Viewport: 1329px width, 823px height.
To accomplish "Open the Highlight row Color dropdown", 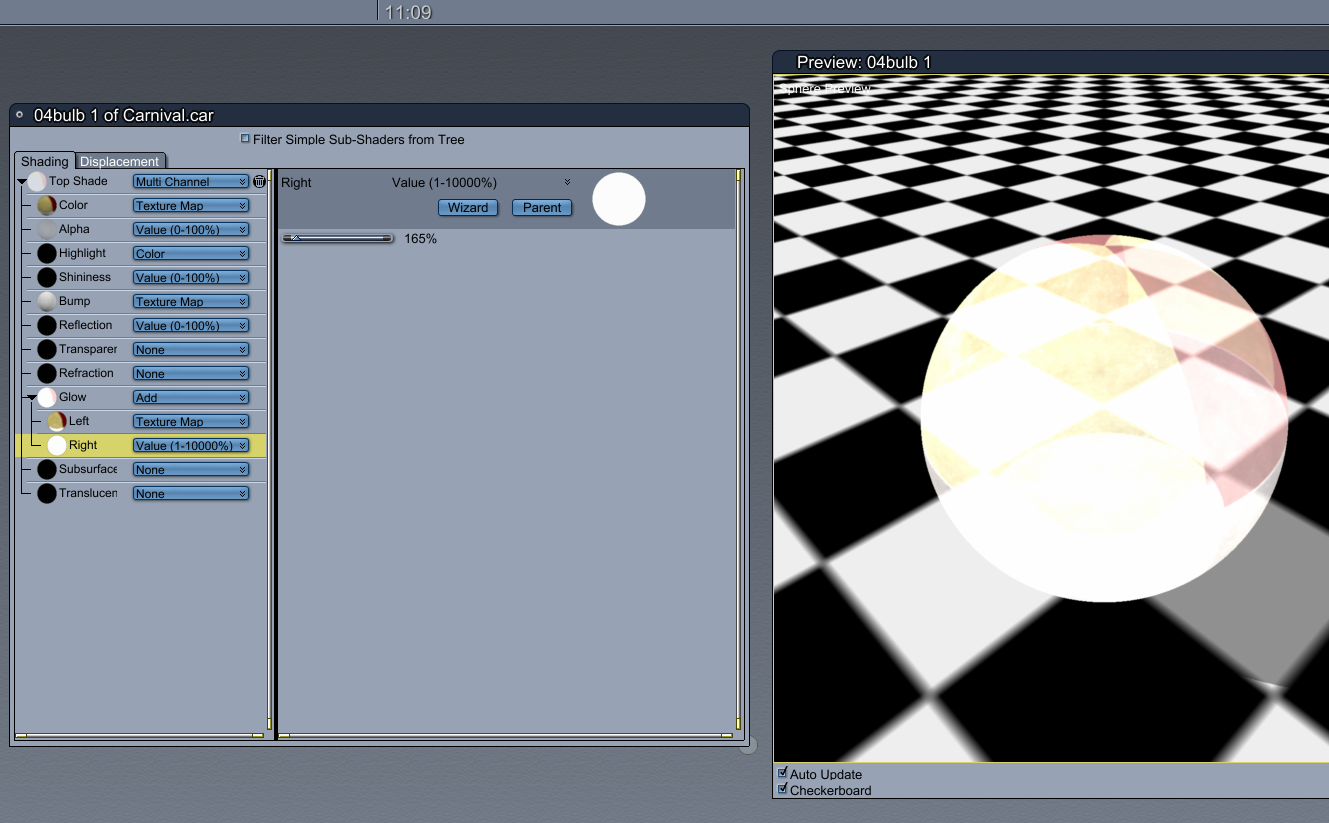I will pyautogui.click(x=191, y=254).
